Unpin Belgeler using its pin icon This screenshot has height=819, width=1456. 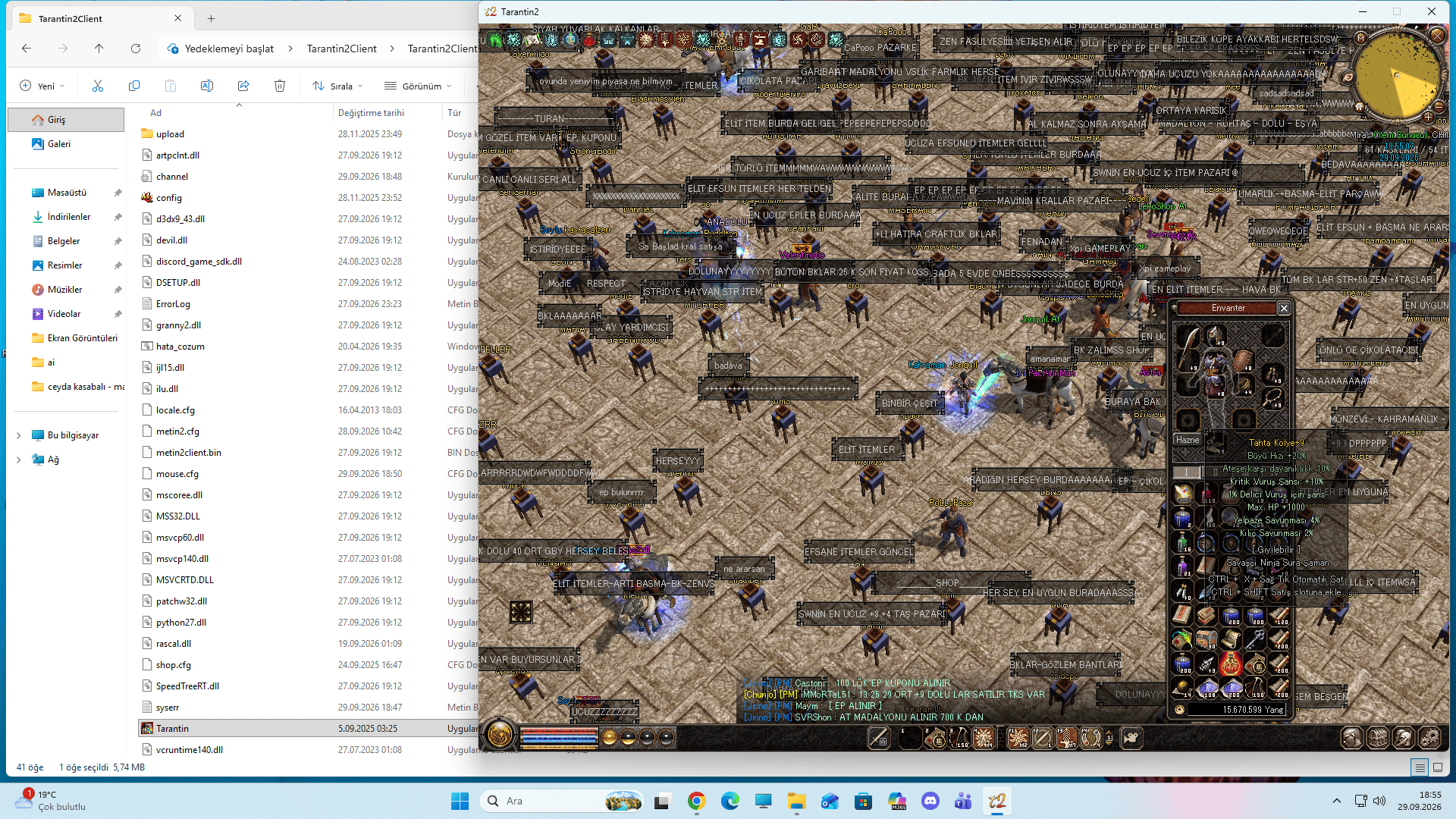(118, 241)
